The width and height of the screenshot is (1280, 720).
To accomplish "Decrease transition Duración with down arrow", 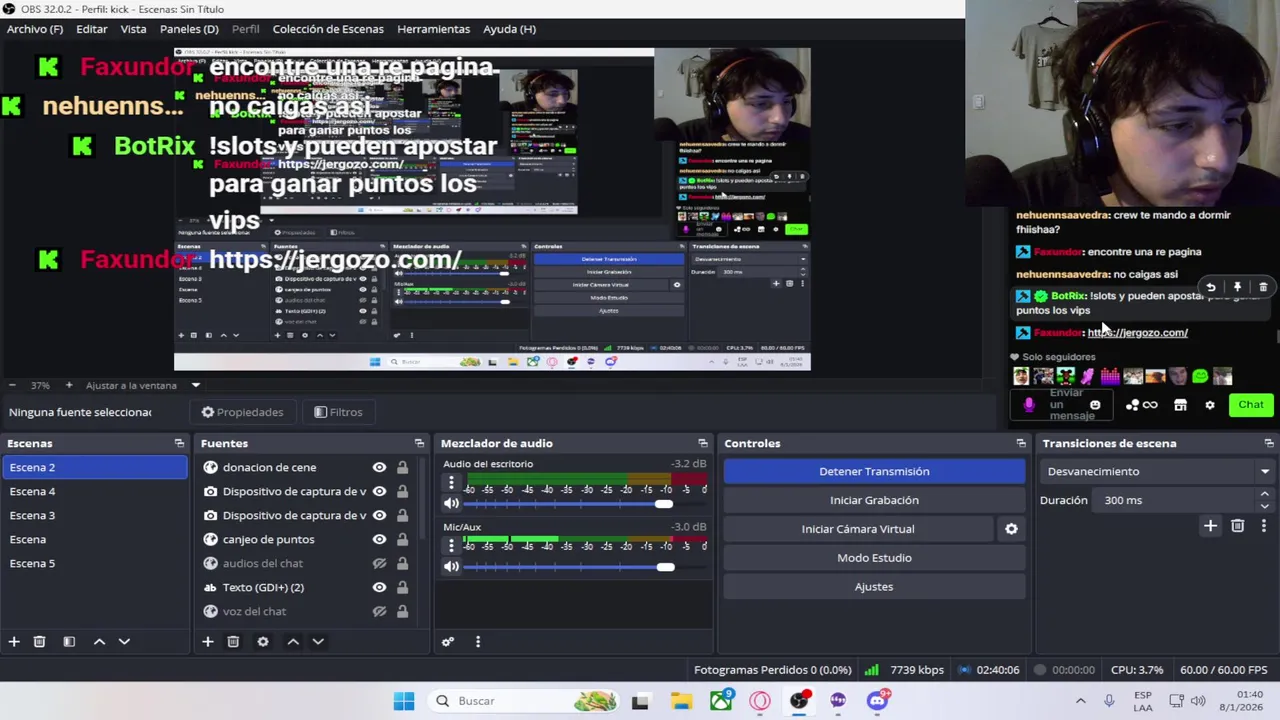I will [x=1265, y=506].
